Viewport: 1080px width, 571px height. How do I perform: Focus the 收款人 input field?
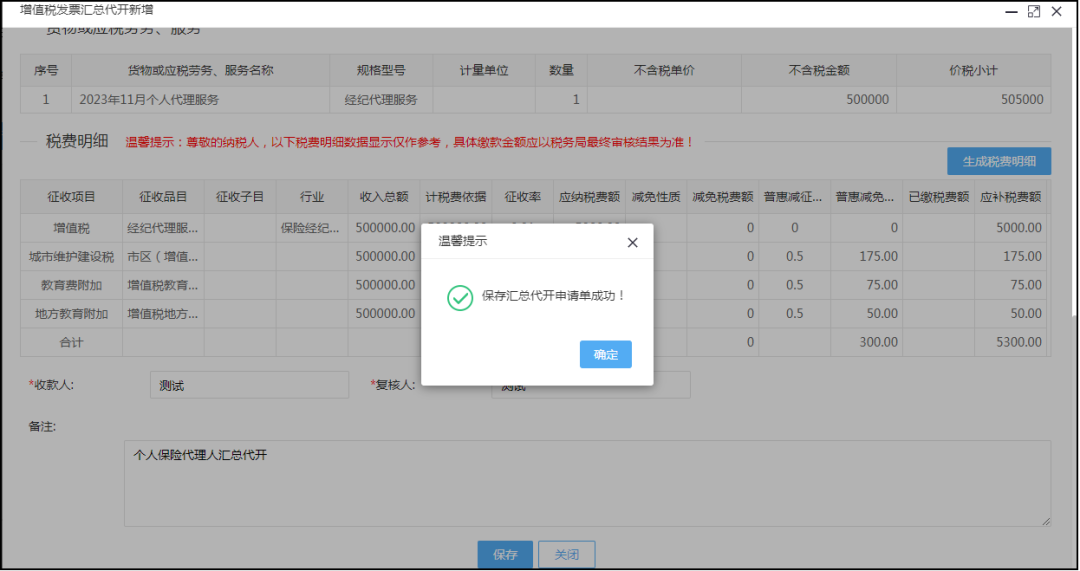point(249,385)
